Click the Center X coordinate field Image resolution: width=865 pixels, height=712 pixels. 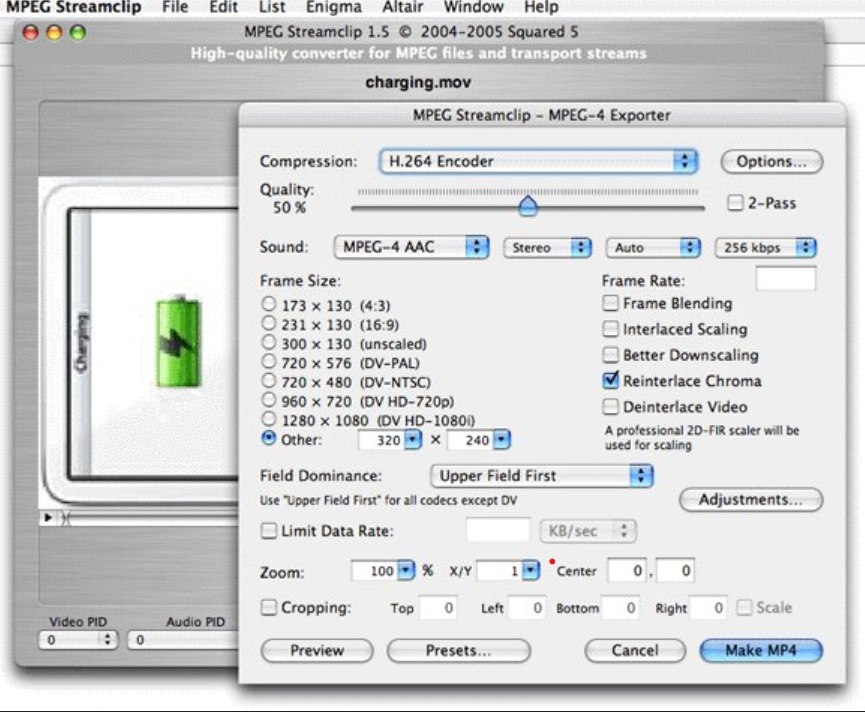coord(627,571)
